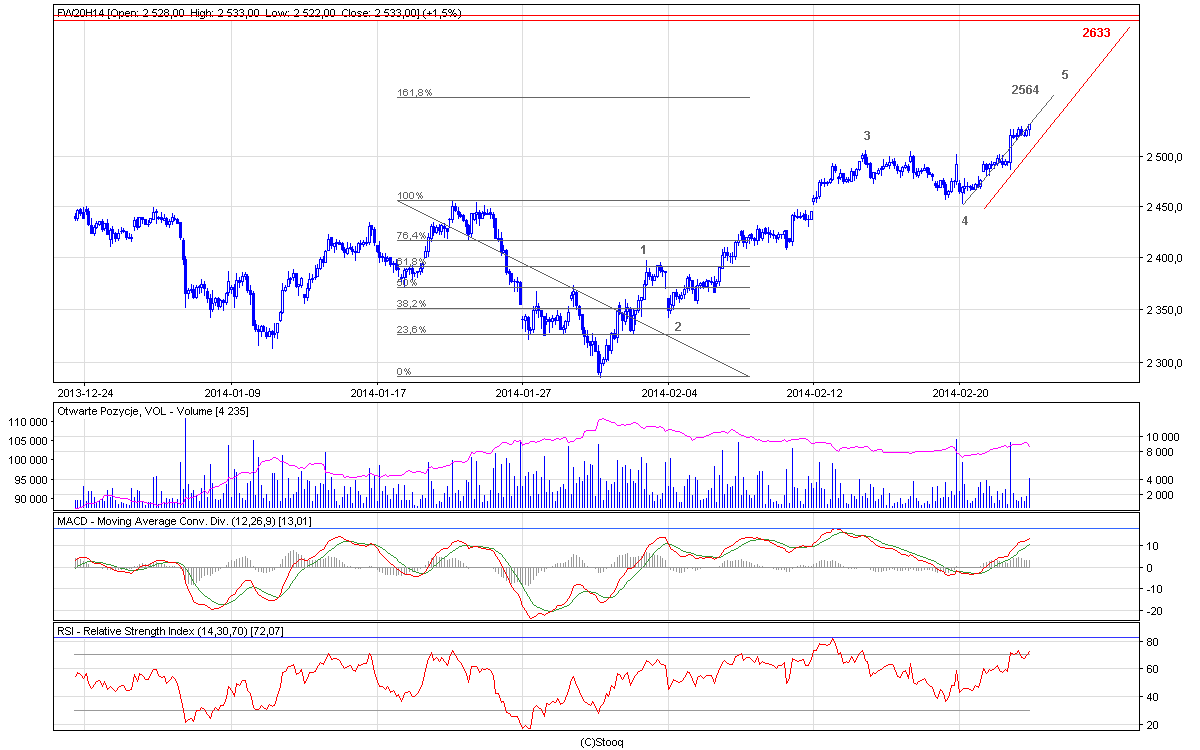Click the 100% Fibonacci level label
The height and width of the screenshot is (750, 1200).
pos(411,196)
